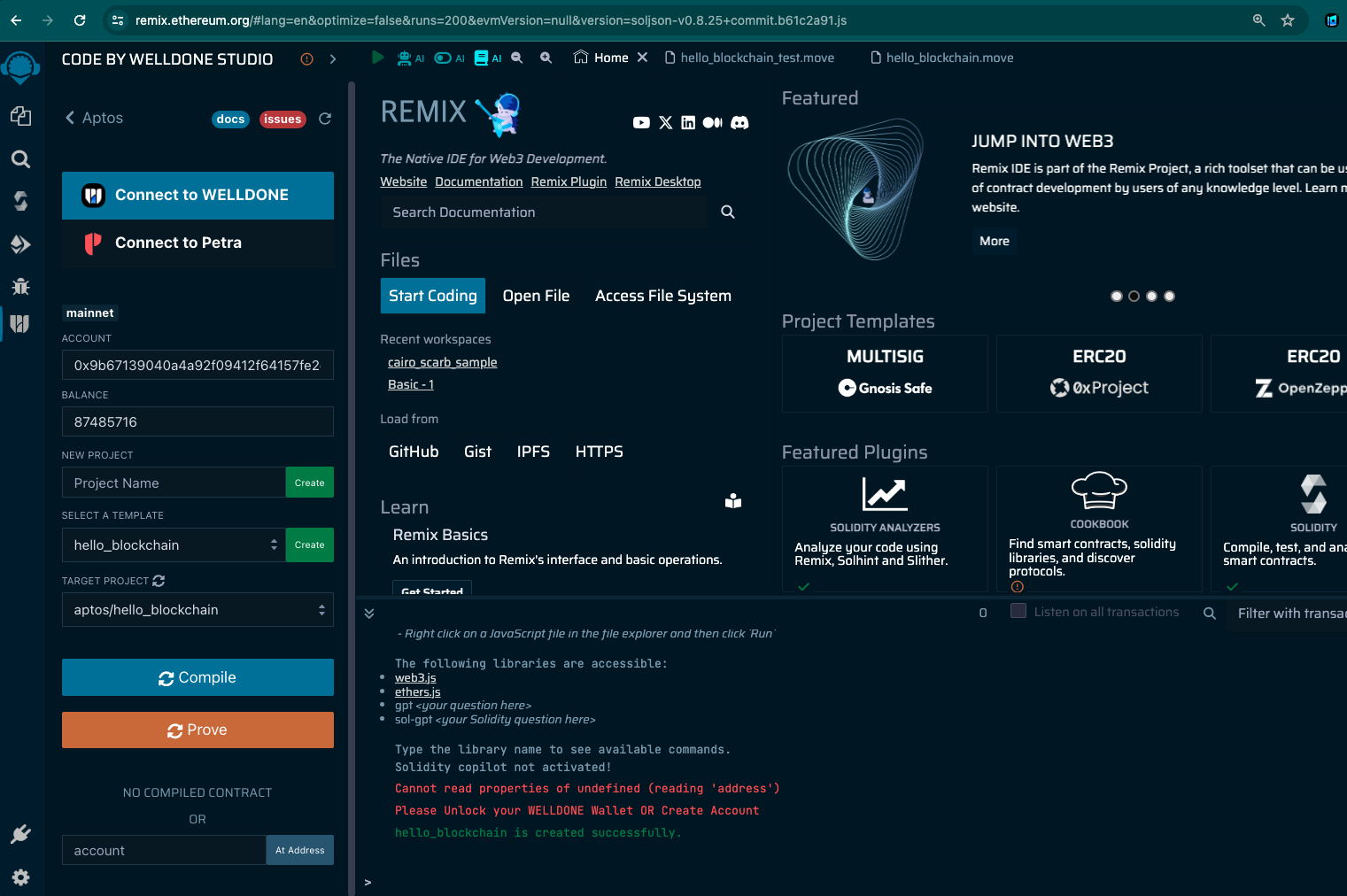Select the second Featured carousel dot
This screenshot has width=1347, height=896.
point(1134,297)
